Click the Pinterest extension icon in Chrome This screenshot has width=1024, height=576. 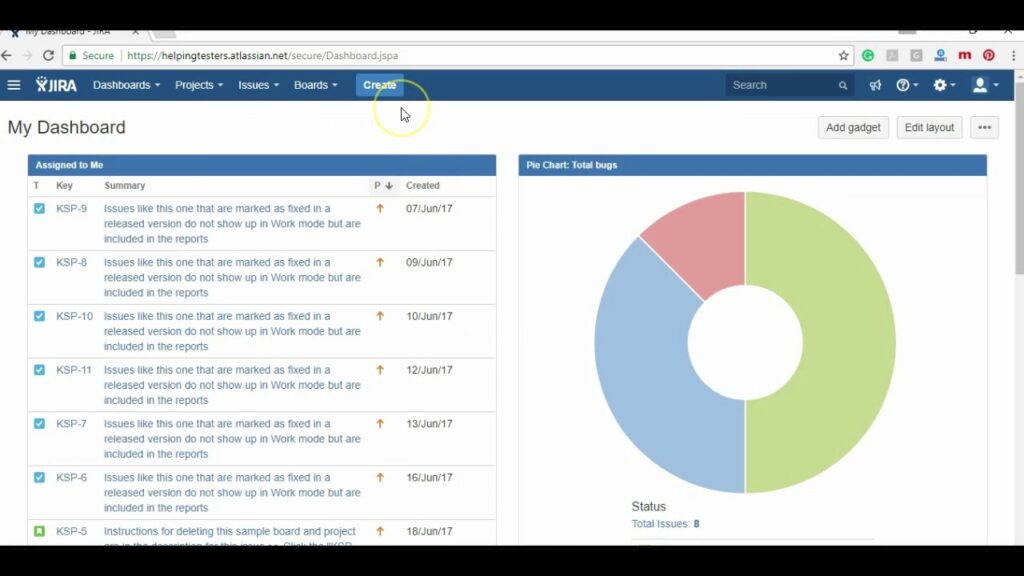point(988,56)
